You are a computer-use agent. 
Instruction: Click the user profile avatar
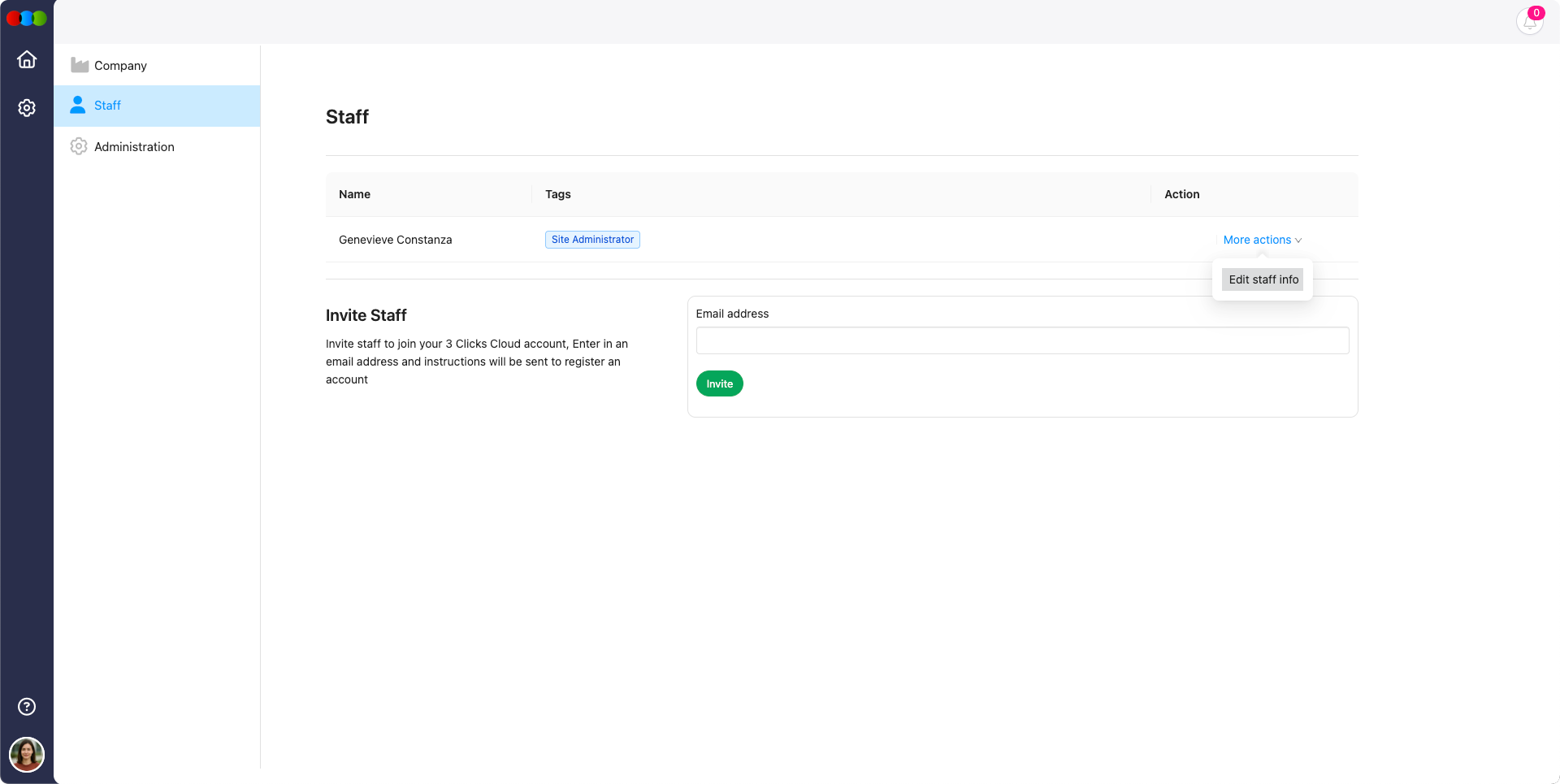click(x=27, y=755)
